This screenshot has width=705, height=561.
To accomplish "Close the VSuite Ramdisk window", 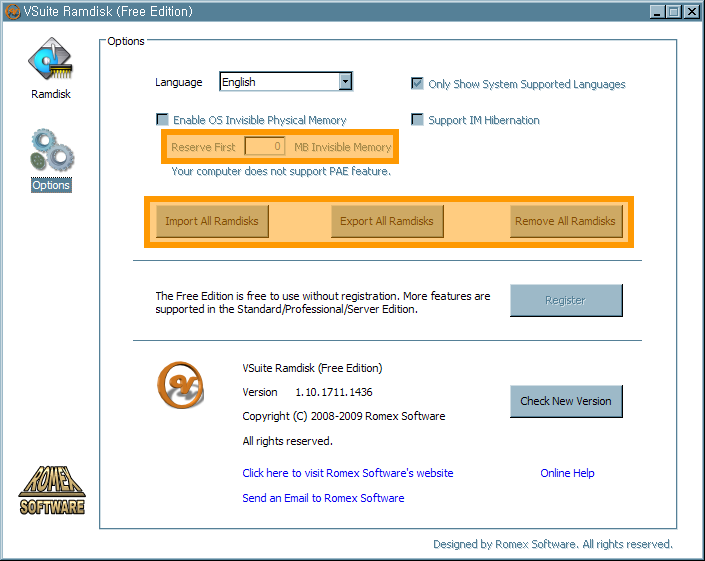I will 691,11.
